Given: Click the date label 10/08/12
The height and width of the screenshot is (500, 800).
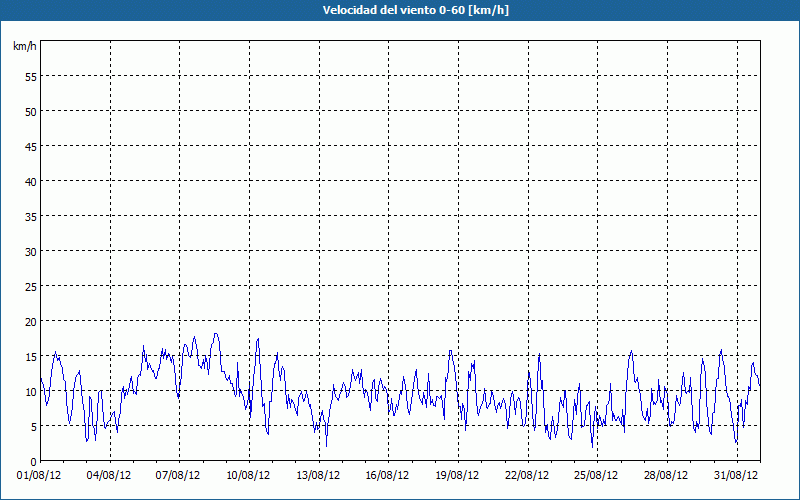Looking at the screenshot, I should point(248,476).
